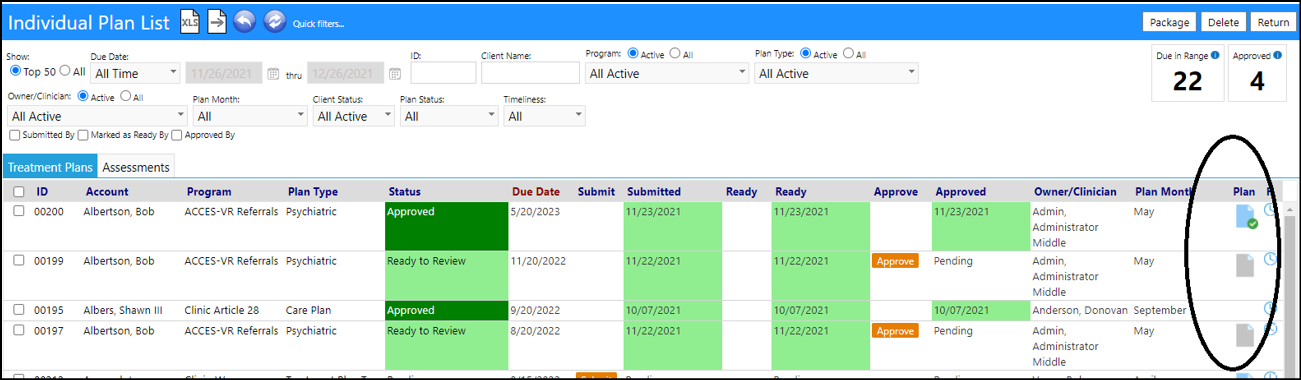This screenshot has width=1301, height=380.
Task: Sort by the Account column header
Action: 107,192
